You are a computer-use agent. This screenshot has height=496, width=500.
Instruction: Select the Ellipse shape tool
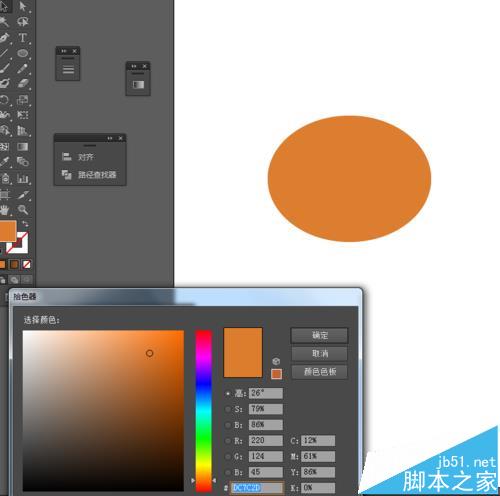[23, 53]
